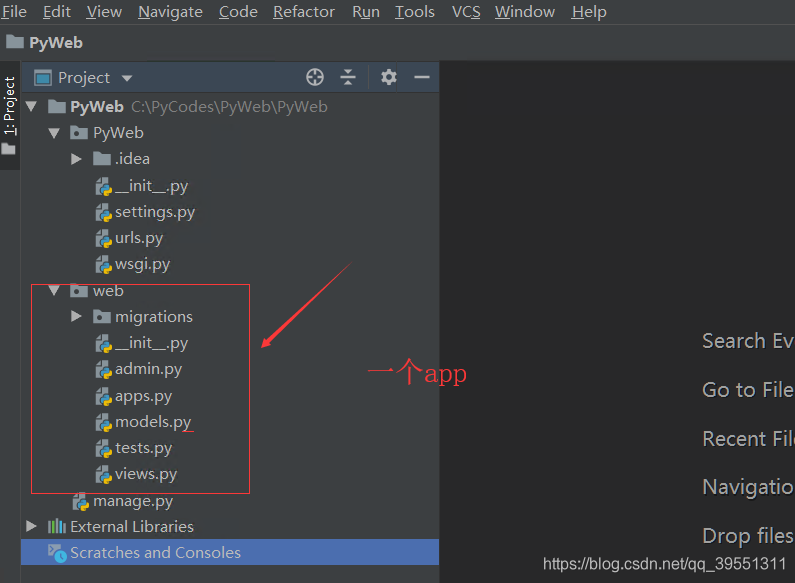Image resolution: width=795 pixels, height=583 pixels.
Task: Open the Project view dropdown arrow
Action: click(x=127, y=78)
